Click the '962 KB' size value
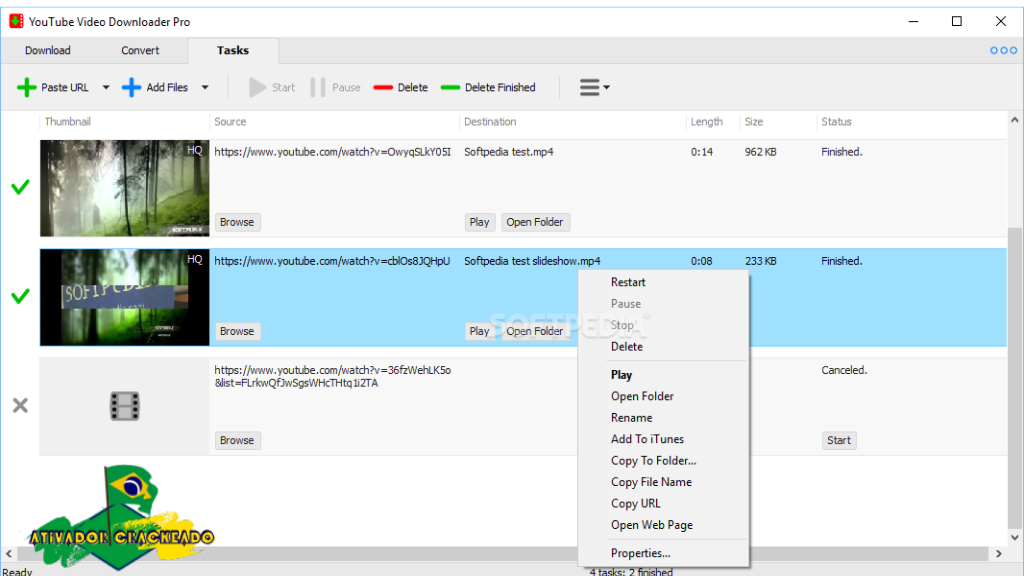Screen dimensions: 1024x576 [x=761, y=152]
